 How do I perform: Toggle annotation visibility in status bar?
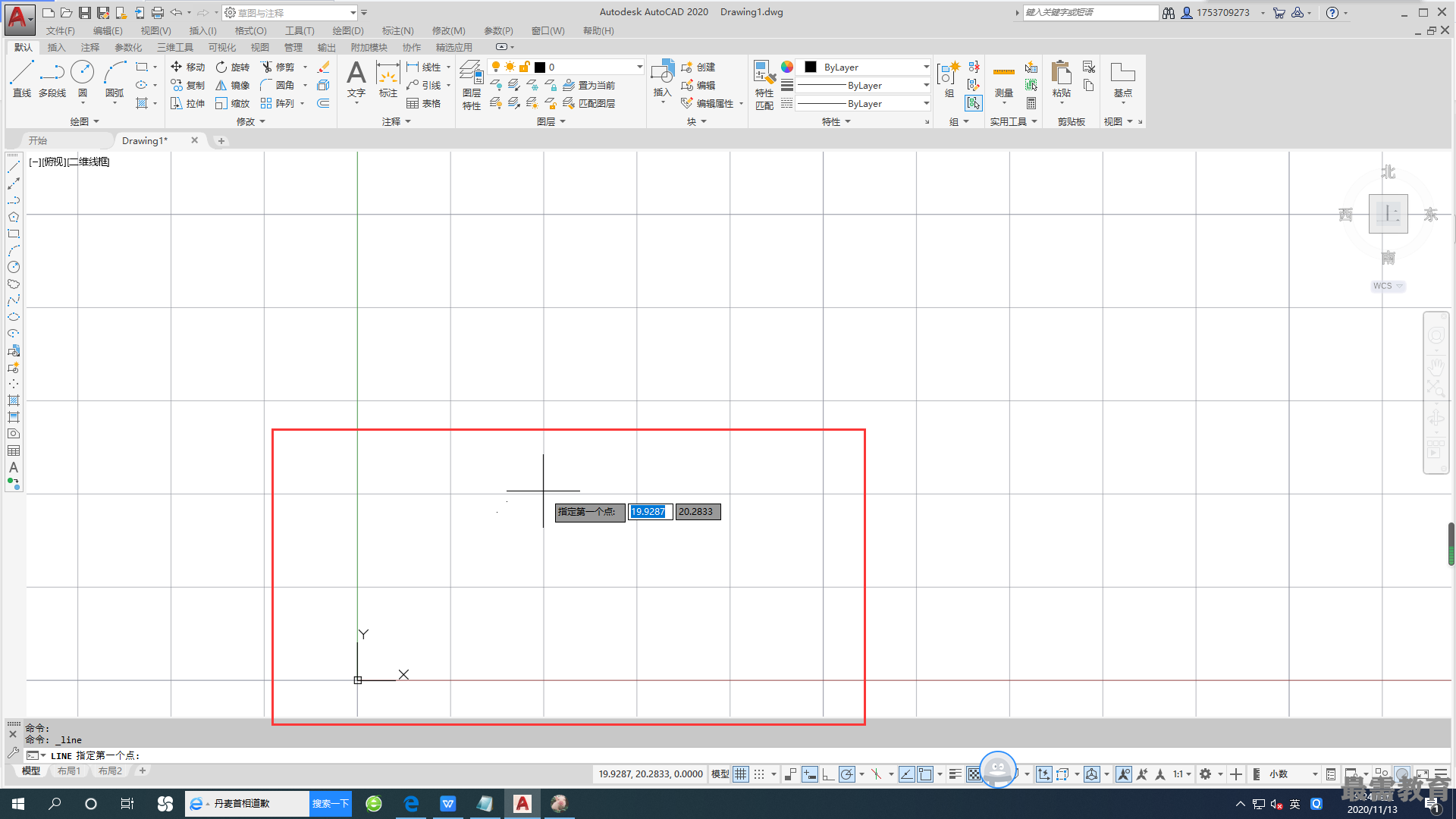(x=1124, y=773)
